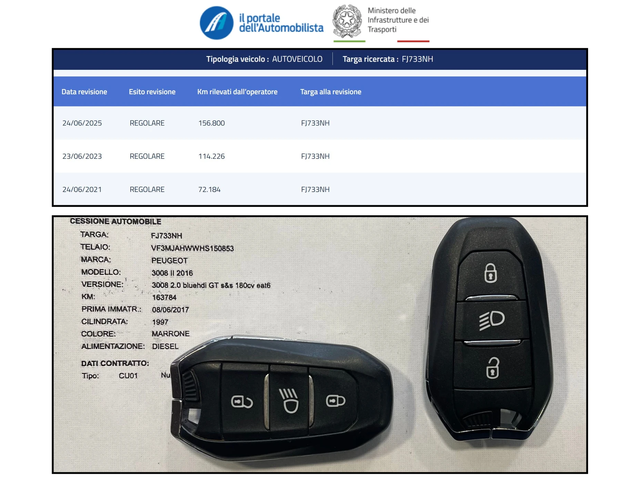
Task: Click REGOLARE in the 23/06/2023 row
Action: click(x=147, y=156)
